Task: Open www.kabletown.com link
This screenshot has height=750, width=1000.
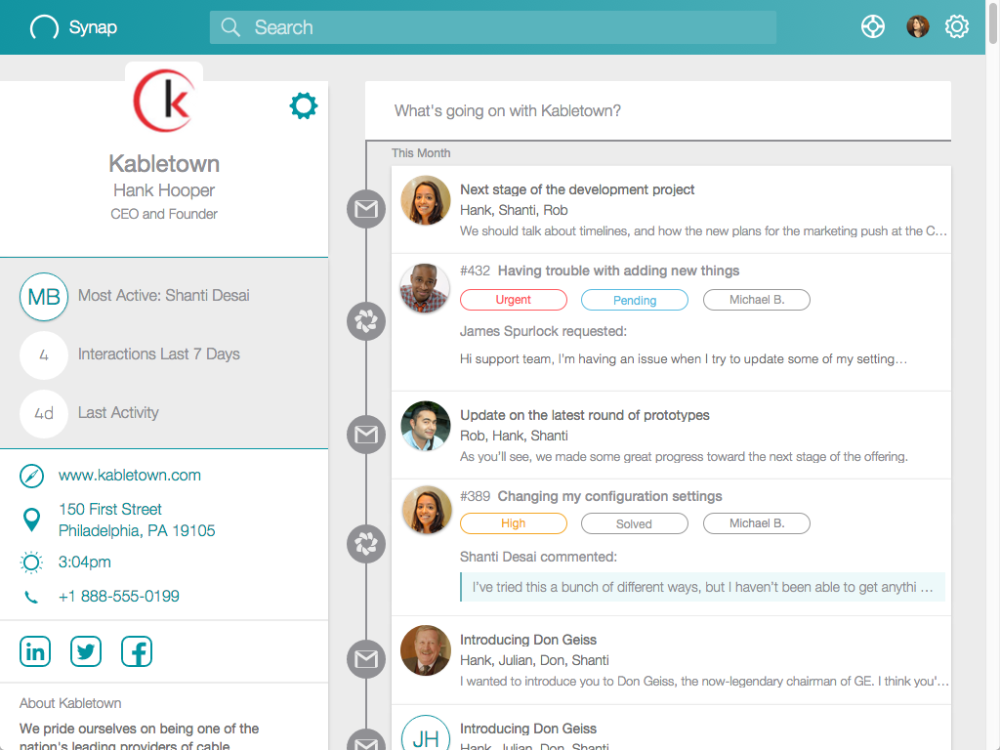Action: 129,475
